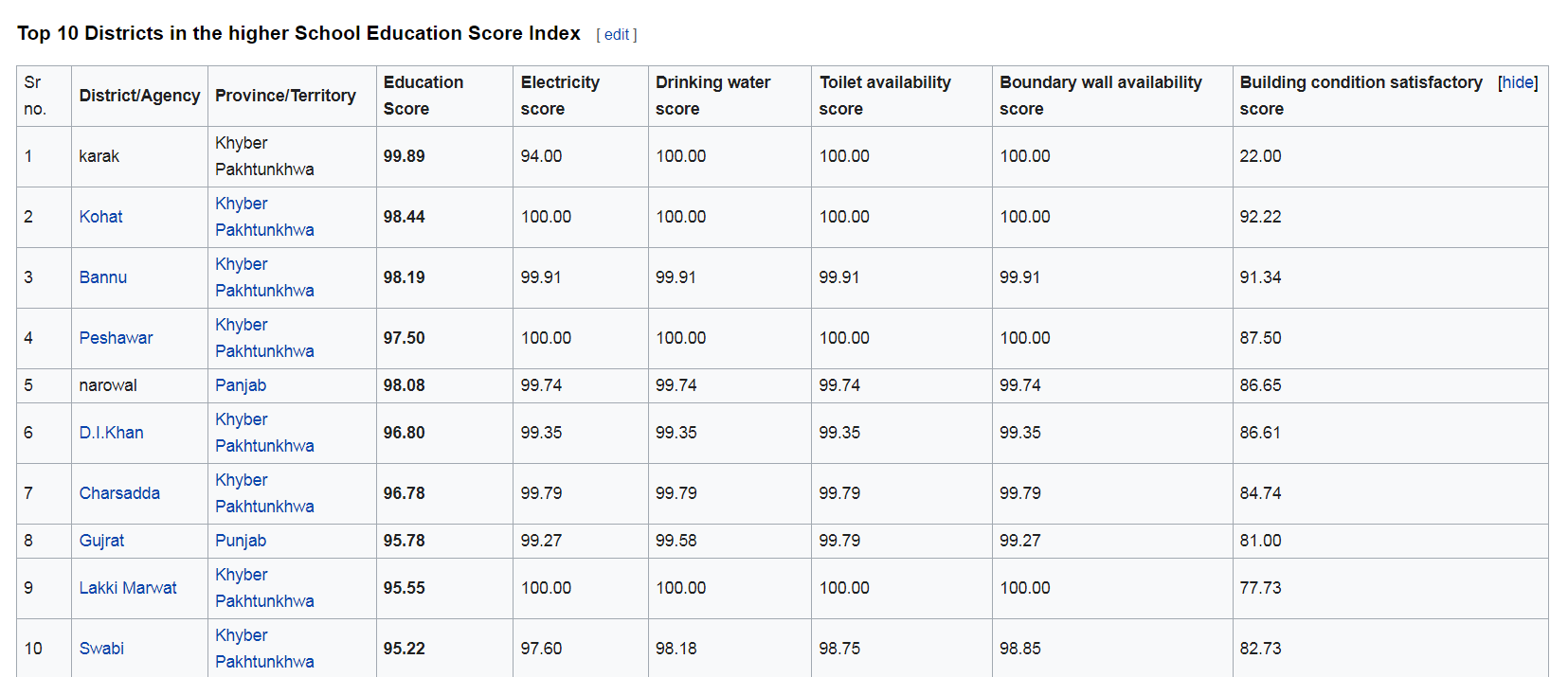Screen dimensions: 1568x677
Task: Select education score 95.22 for Swabi
Action: (x=404, y=649)
